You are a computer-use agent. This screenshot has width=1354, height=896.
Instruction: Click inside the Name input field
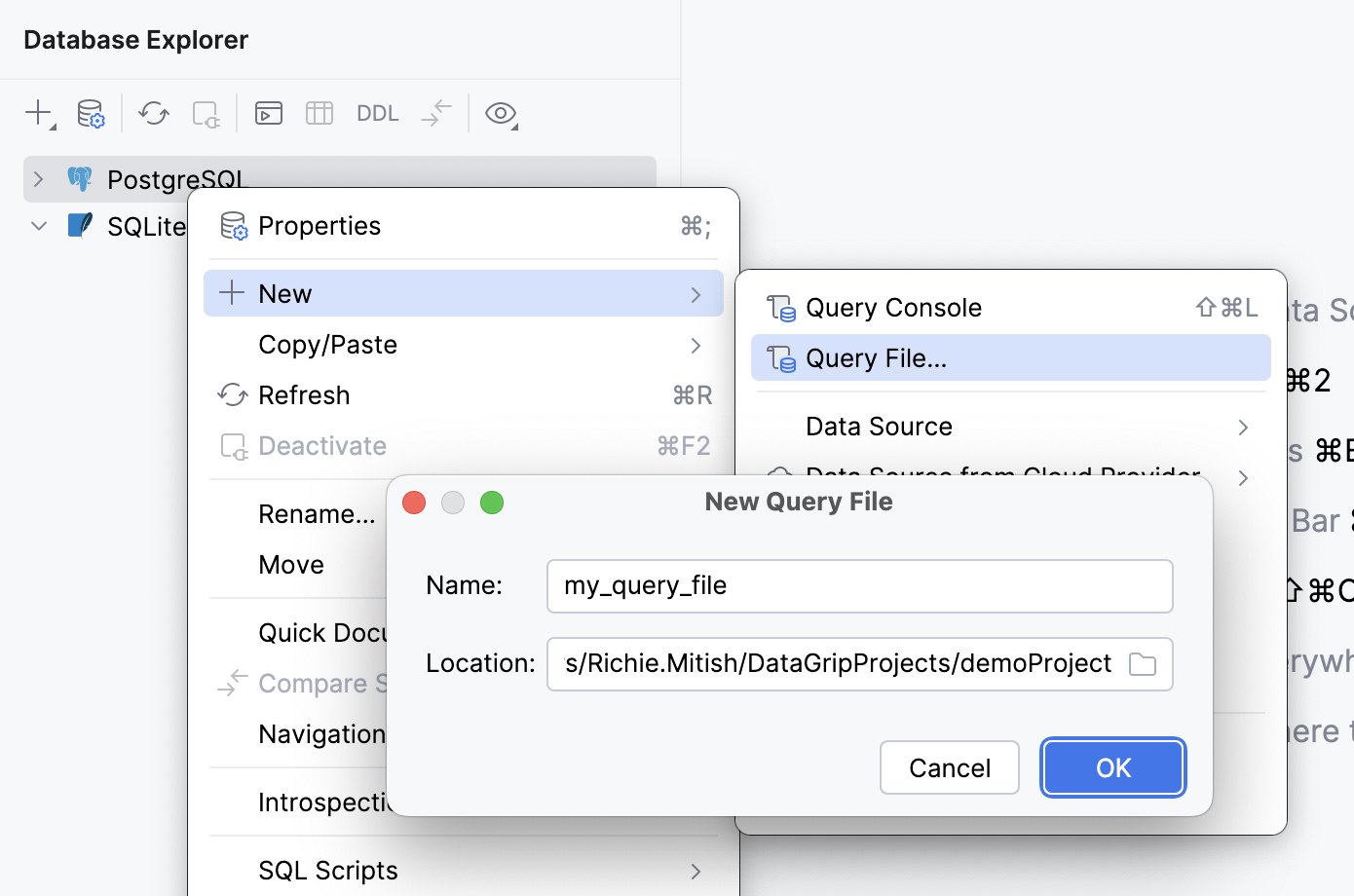[x=859, y=585]
